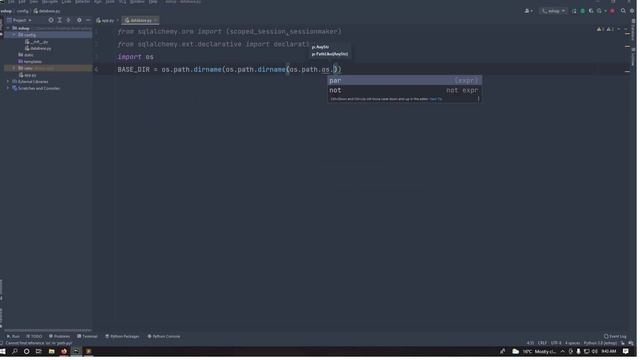Click the taskbar search icon

click(15, 352)
